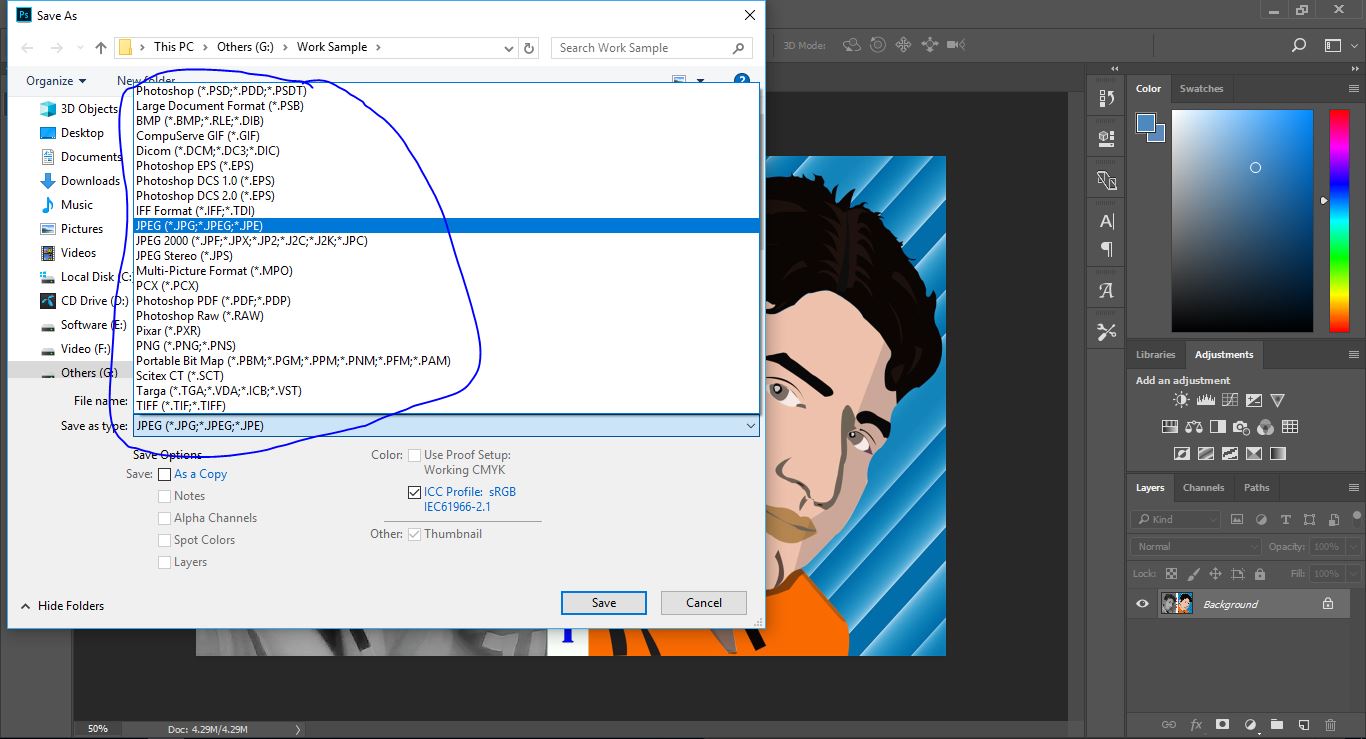
Task: Delete layer with trash icon
Action: point(1330,724)
